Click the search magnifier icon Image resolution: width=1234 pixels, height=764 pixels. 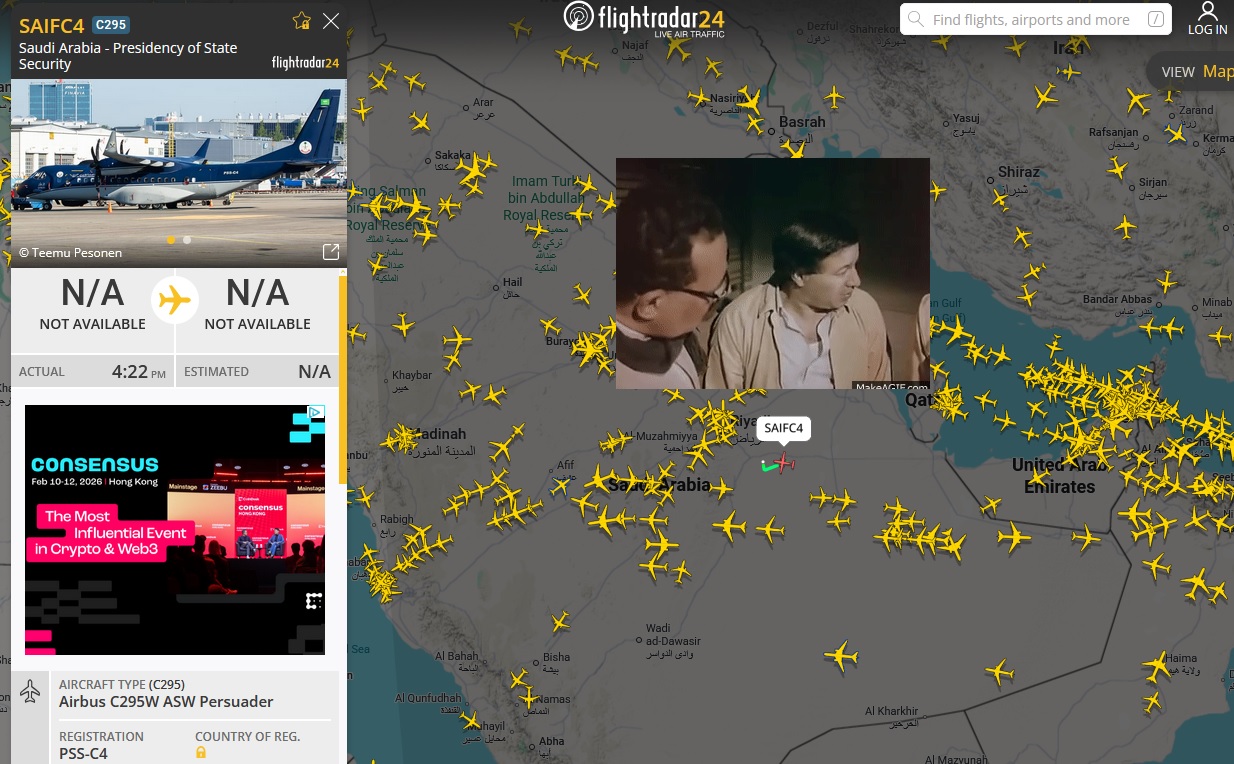click(x=916, y=20)
